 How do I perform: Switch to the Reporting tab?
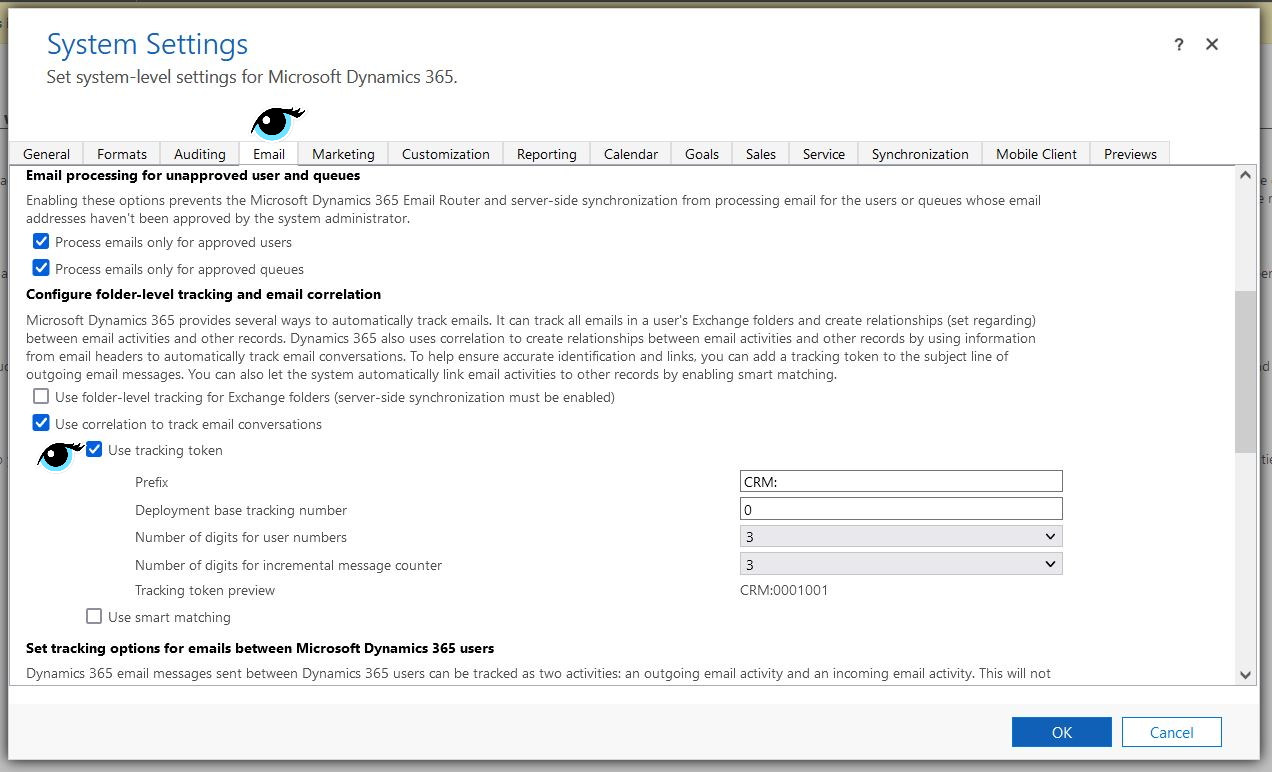click(547, 154)
